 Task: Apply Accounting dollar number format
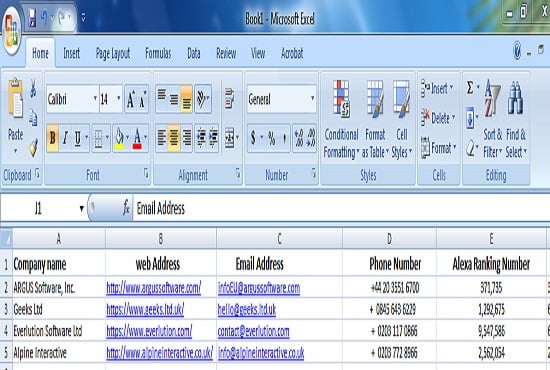253,138
